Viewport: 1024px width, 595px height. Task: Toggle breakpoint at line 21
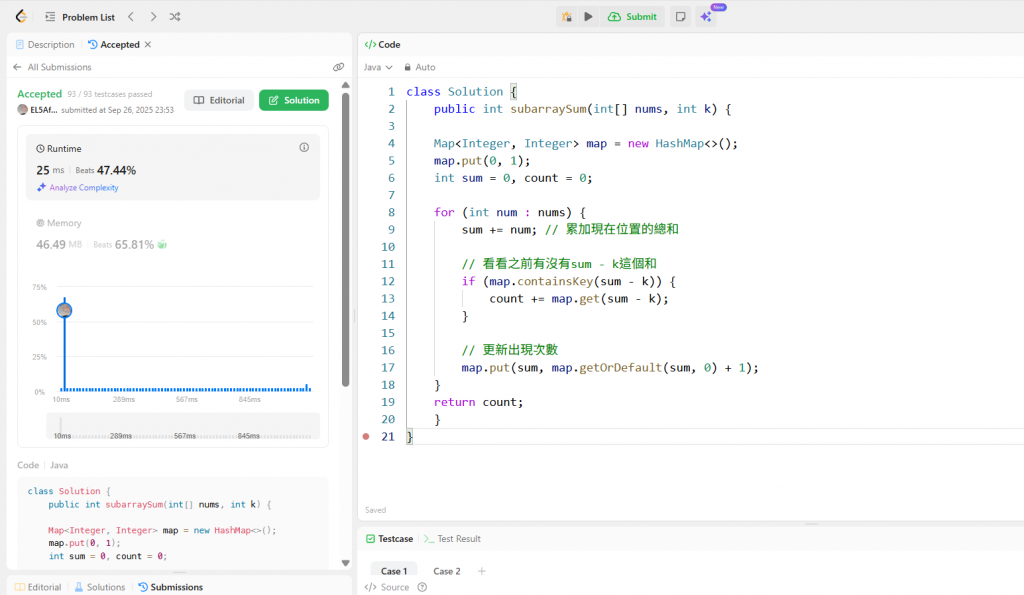click(x=366, y=436)
